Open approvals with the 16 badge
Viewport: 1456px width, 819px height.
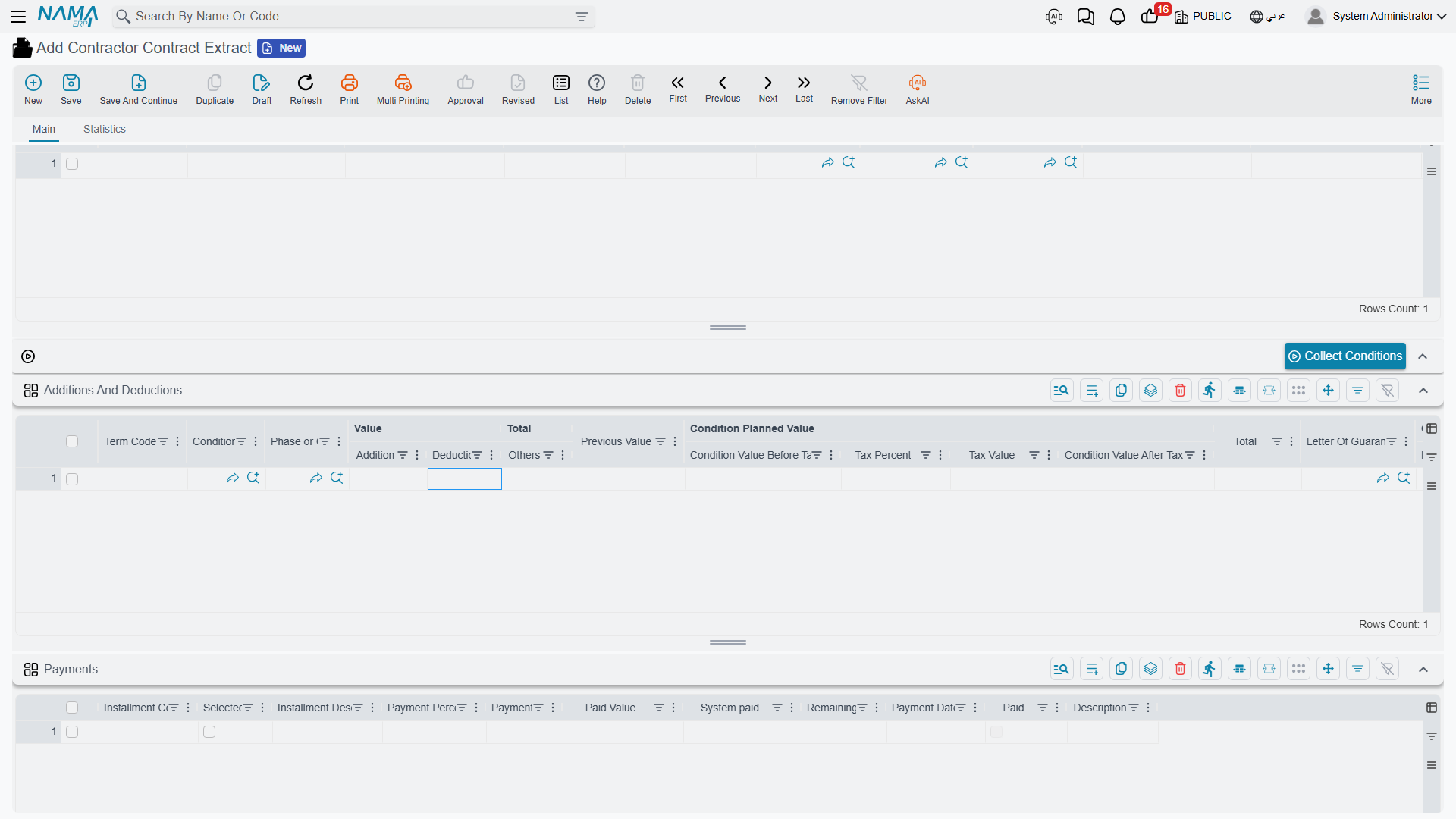[x=1150, y=16]
